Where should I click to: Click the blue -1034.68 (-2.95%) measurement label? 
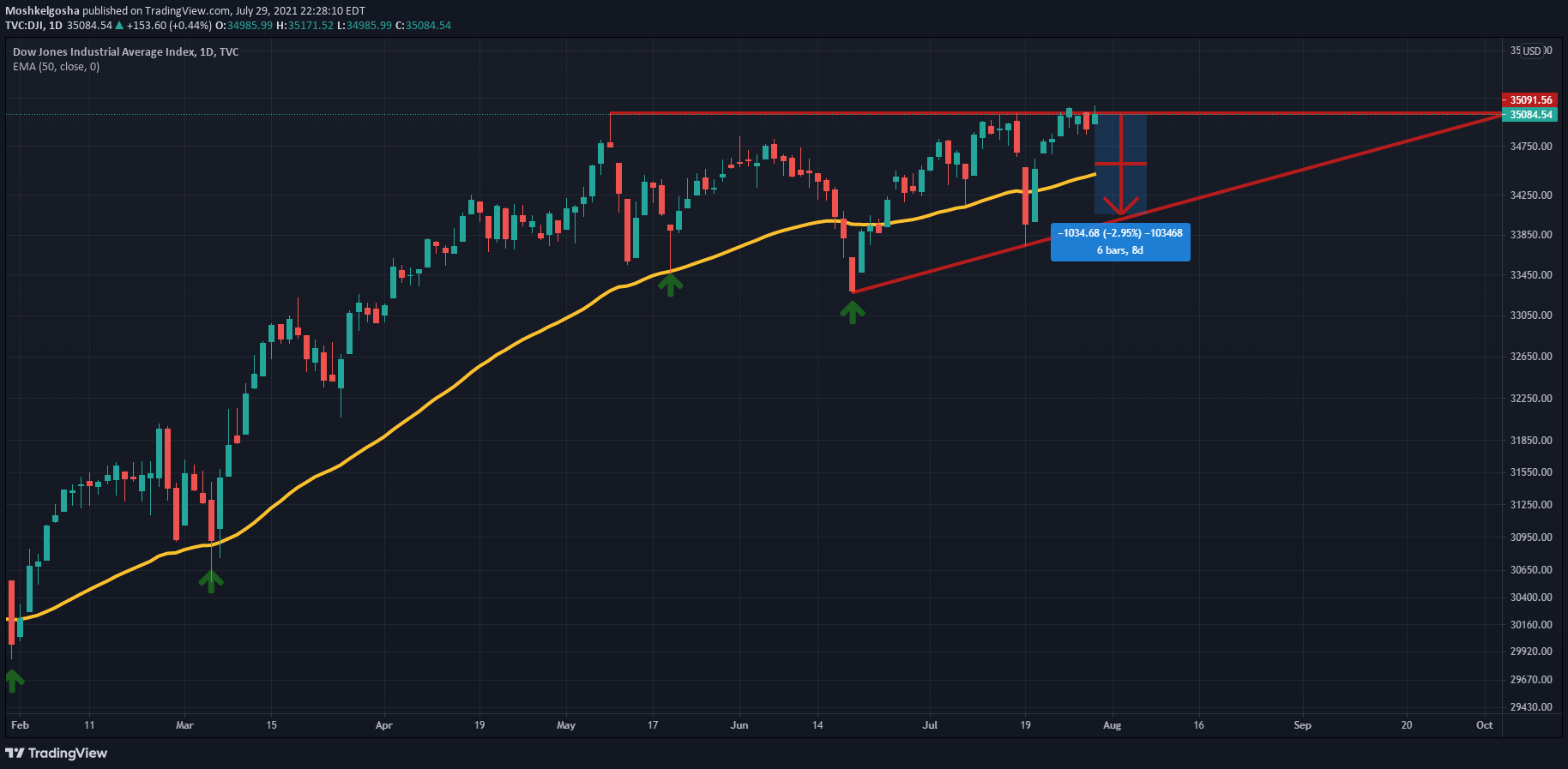[1120, 233]
